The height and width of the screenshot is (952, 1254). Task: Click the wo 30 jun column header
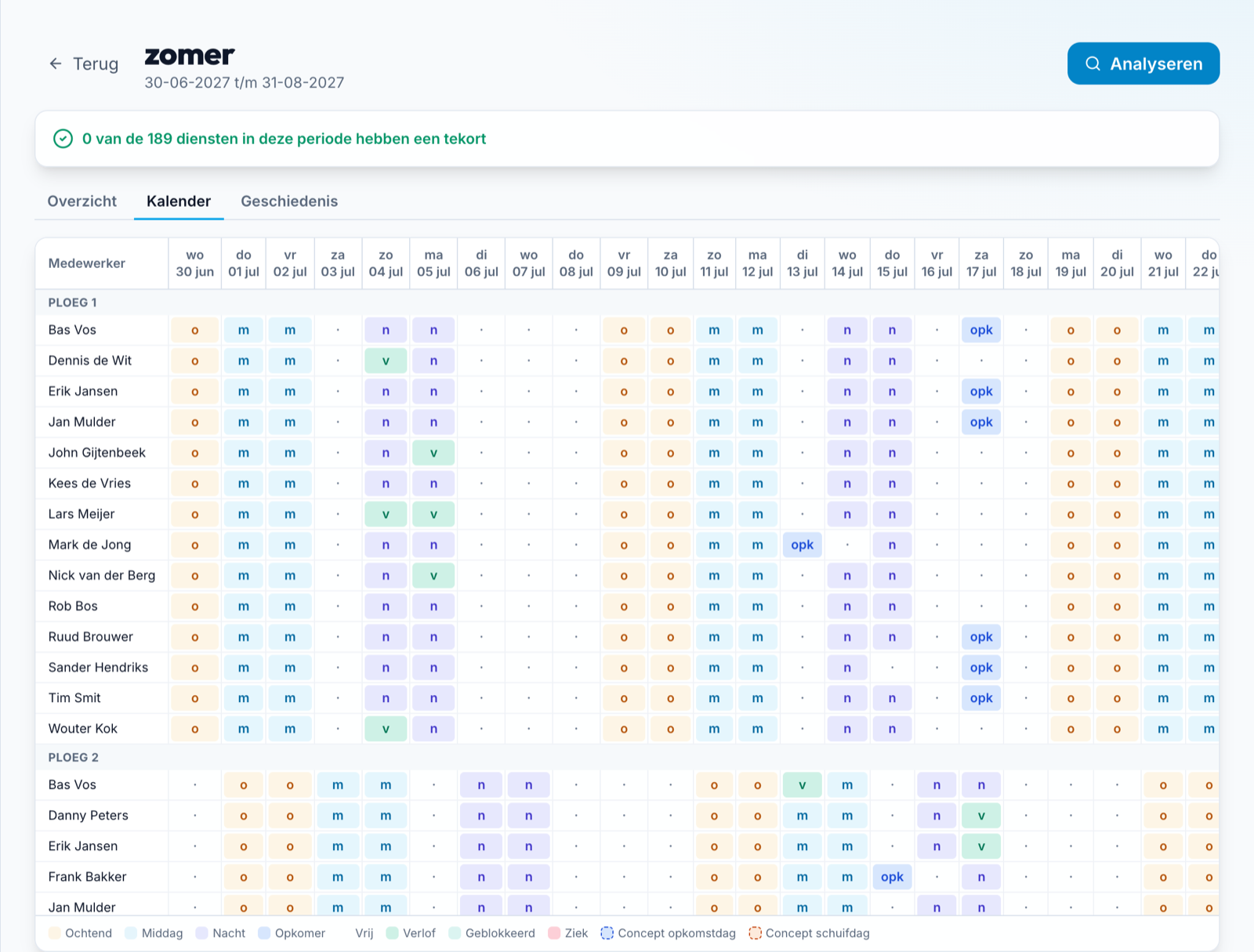pos(195,263)
